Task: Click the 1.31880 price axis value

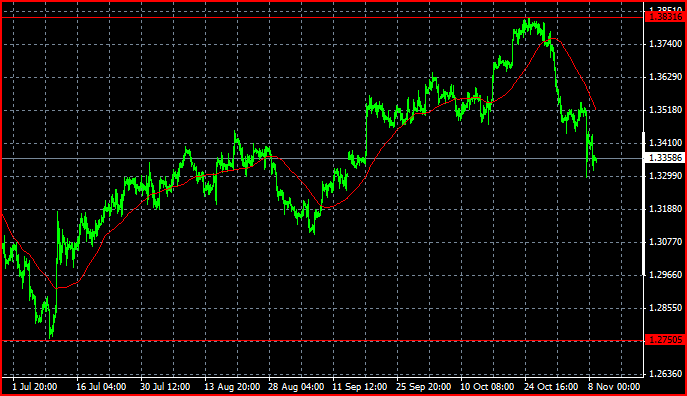Action: point(666,209)
